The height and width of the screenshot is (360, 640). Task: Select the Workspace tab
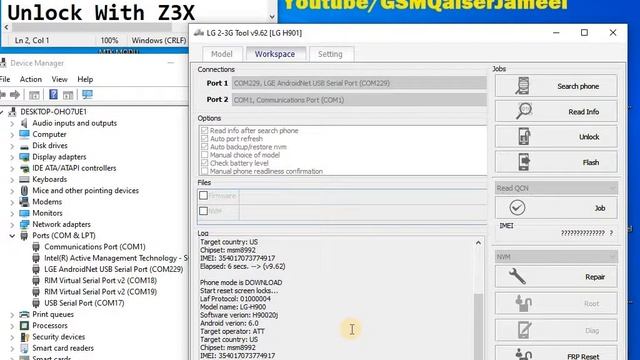coord(275,54)
